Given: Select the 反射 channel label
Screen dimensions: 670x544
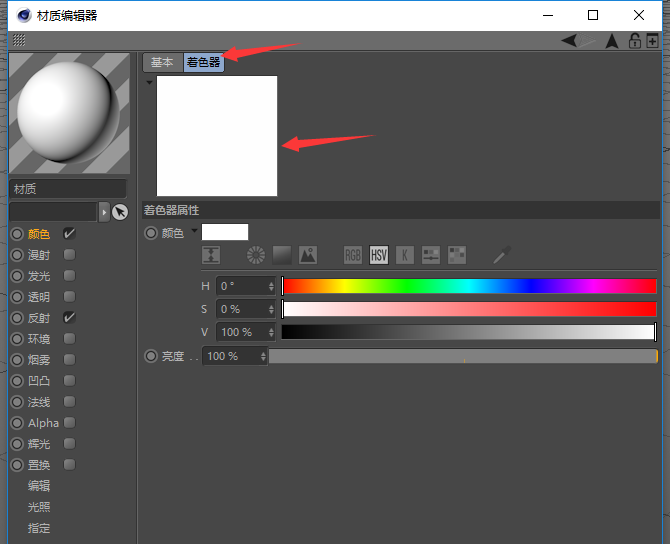Looking at the screenshot, I should 39,318.
